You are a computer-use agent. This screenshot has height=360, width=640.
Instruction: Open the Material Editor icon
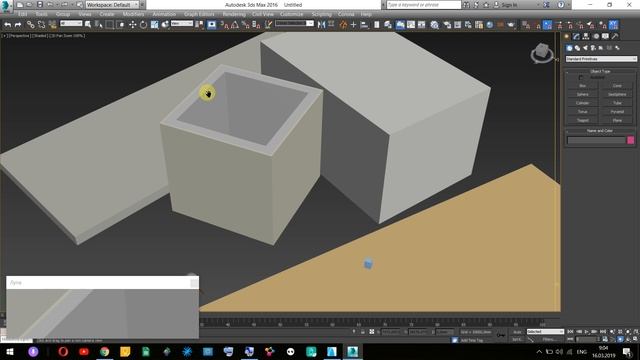pyautogui.click(x=434, y=25)
